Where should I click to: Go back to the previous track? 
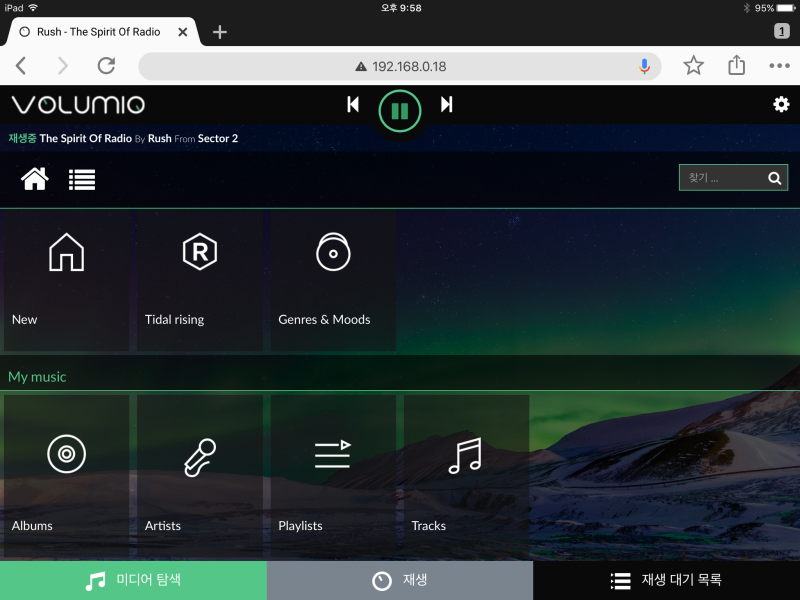tap(353, 104)
